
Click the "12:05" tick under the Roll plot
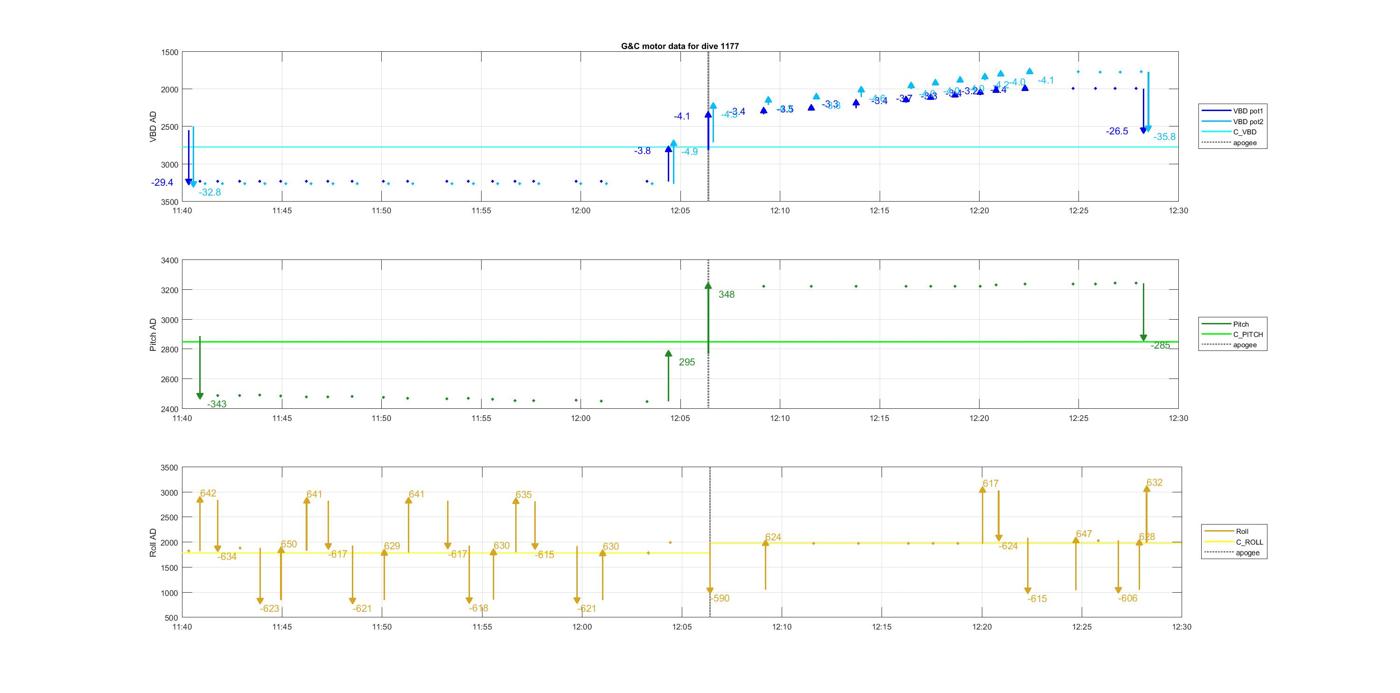click(682, 627)
